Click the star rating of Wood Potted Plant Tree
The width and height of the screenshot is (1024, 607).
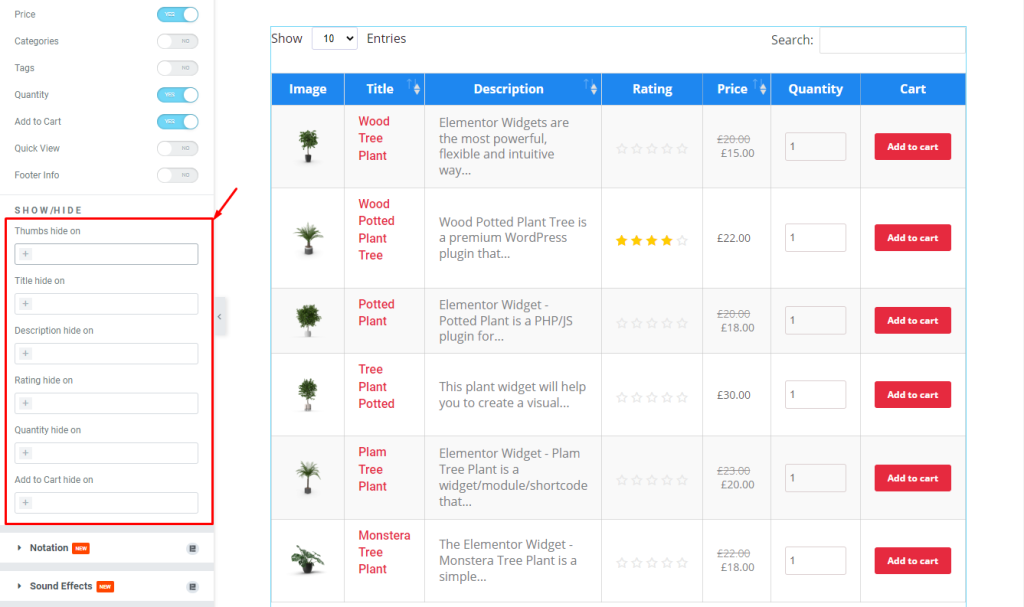[x=652, y=240]
